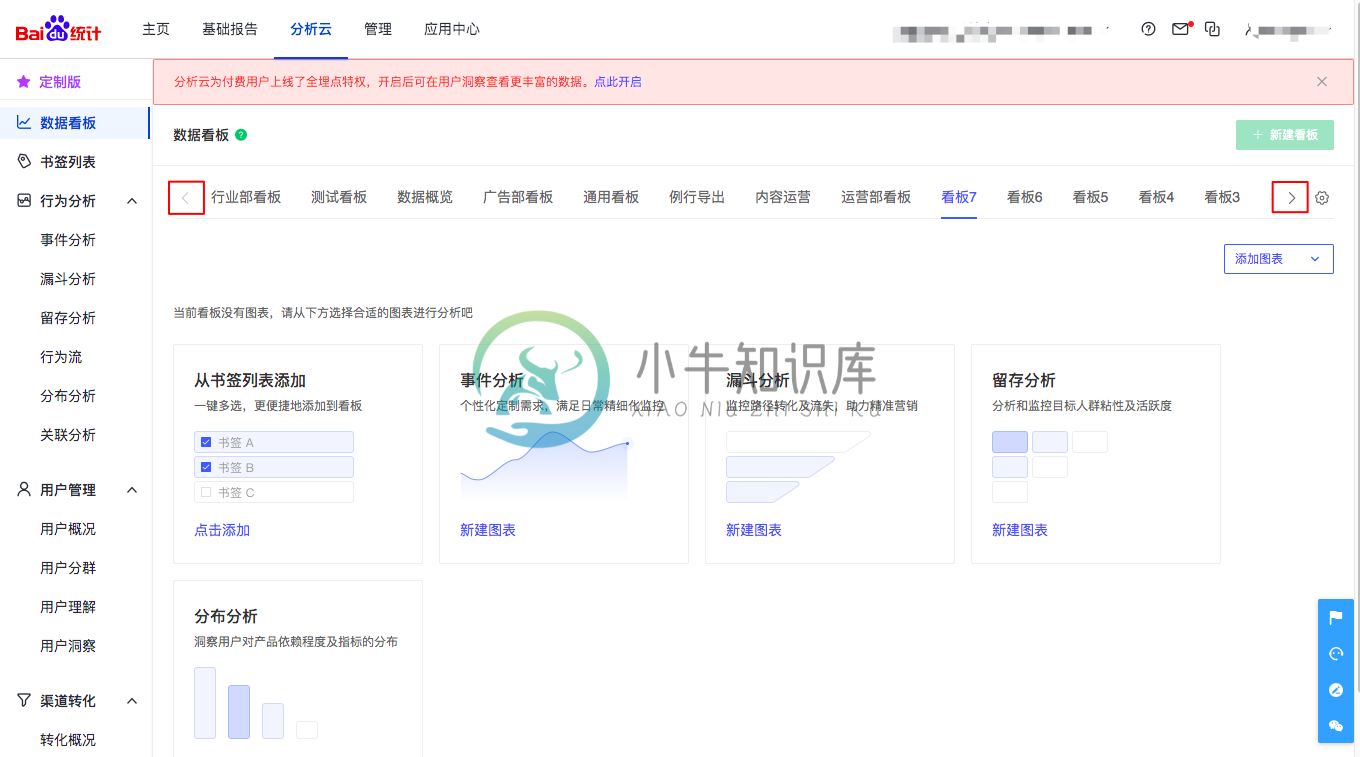This screenshot has height=757, width=1360.
Task: Click 新建图表 under 漏斗分析 card
Action: (x=754, y=530)
